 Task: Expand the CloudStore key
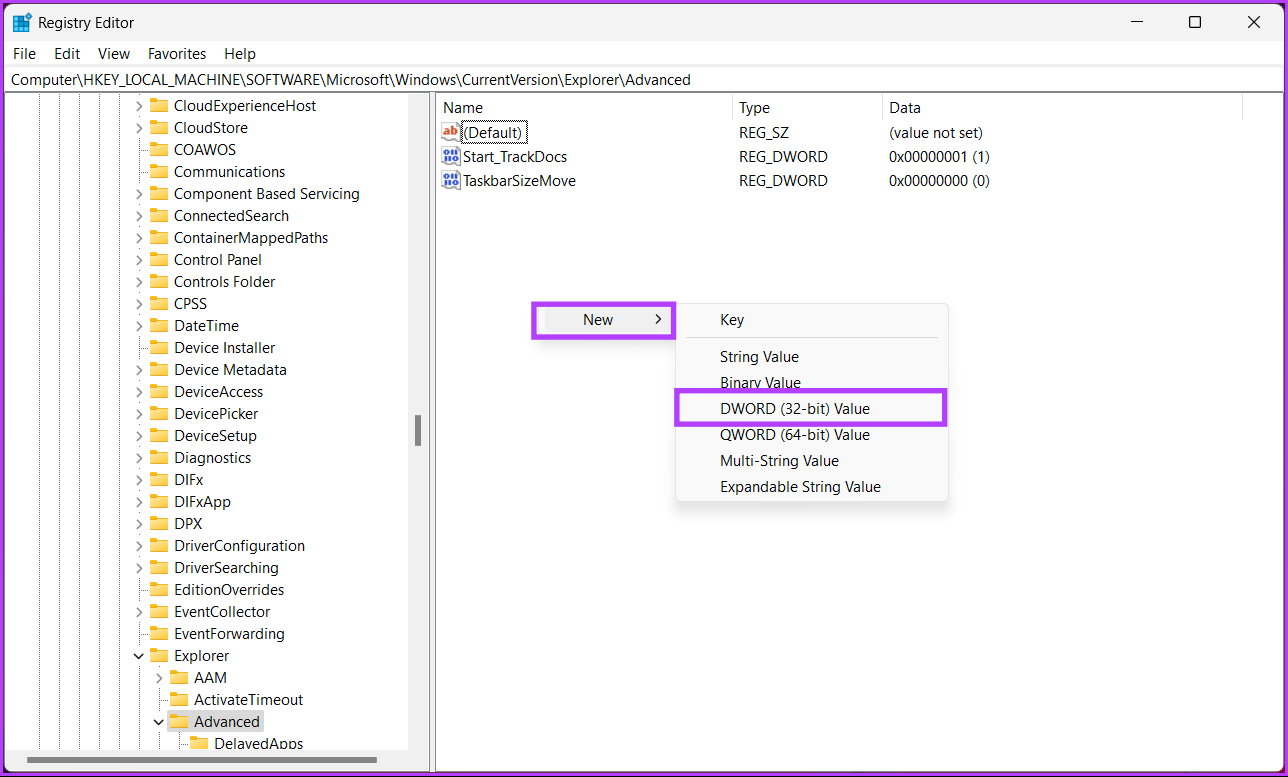point(139,128)
